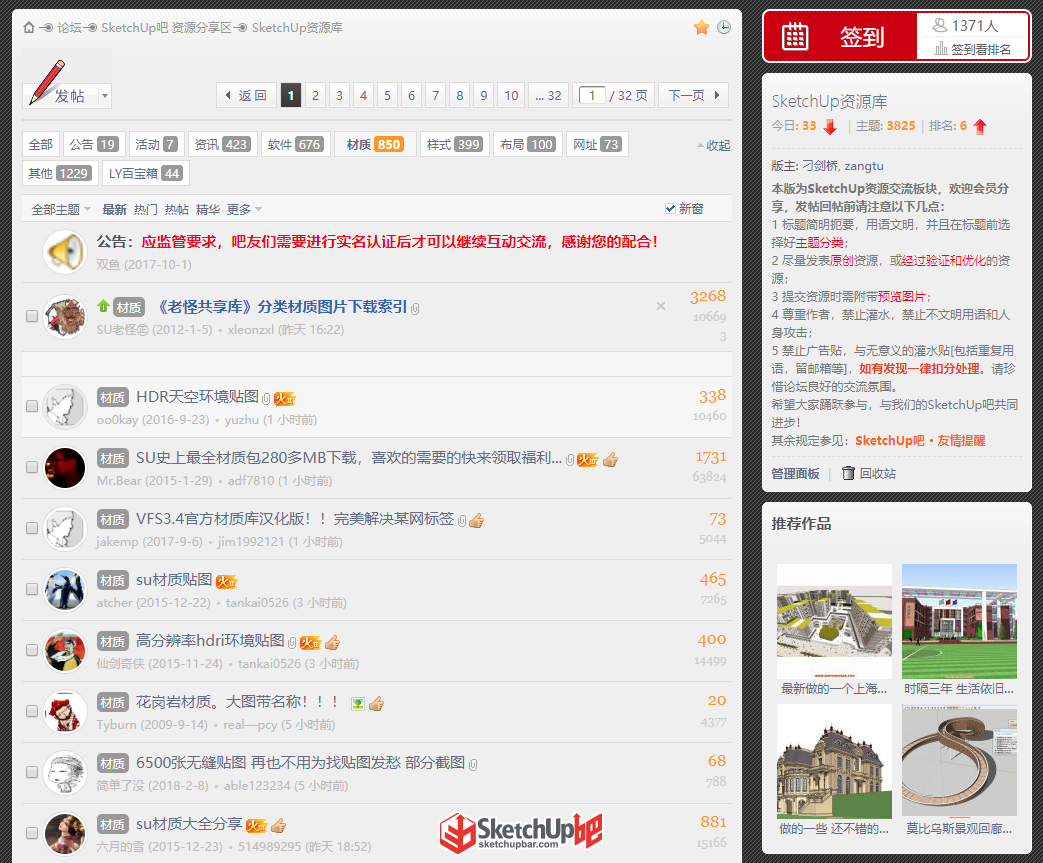Open the 莫比乌斯景观回廊 thumbnail
The height and width of the screenshot is (863, 1043).
click(959, 760)
